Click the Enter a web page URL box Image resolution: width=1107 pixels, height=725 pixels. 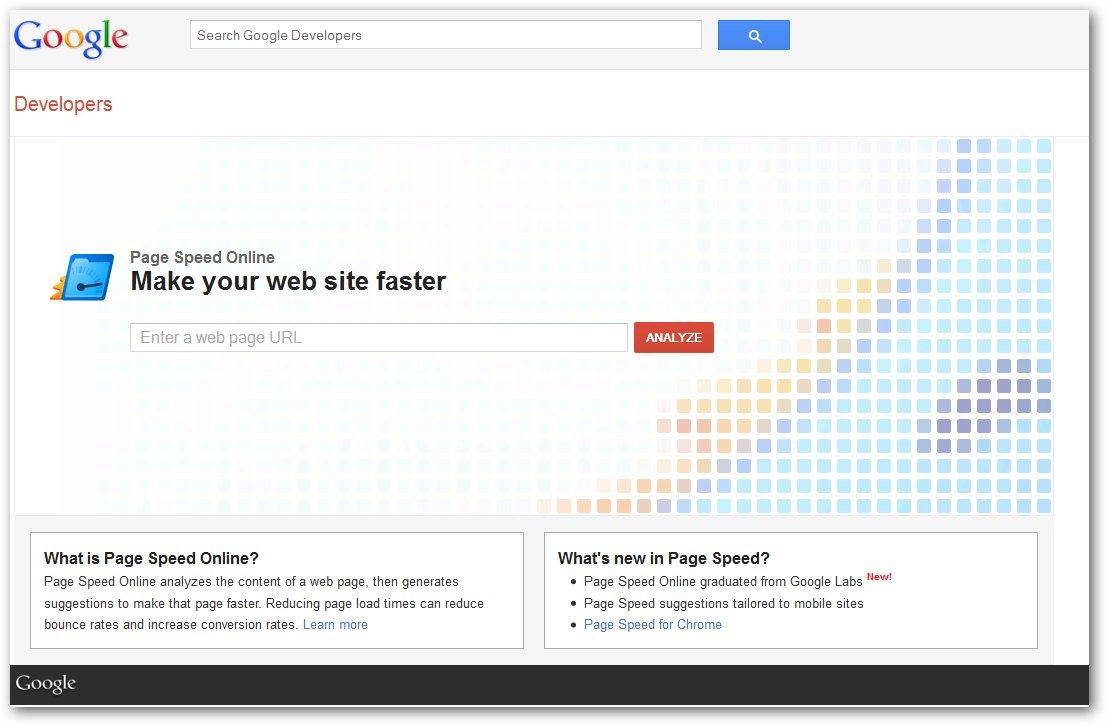pos(378,337)
